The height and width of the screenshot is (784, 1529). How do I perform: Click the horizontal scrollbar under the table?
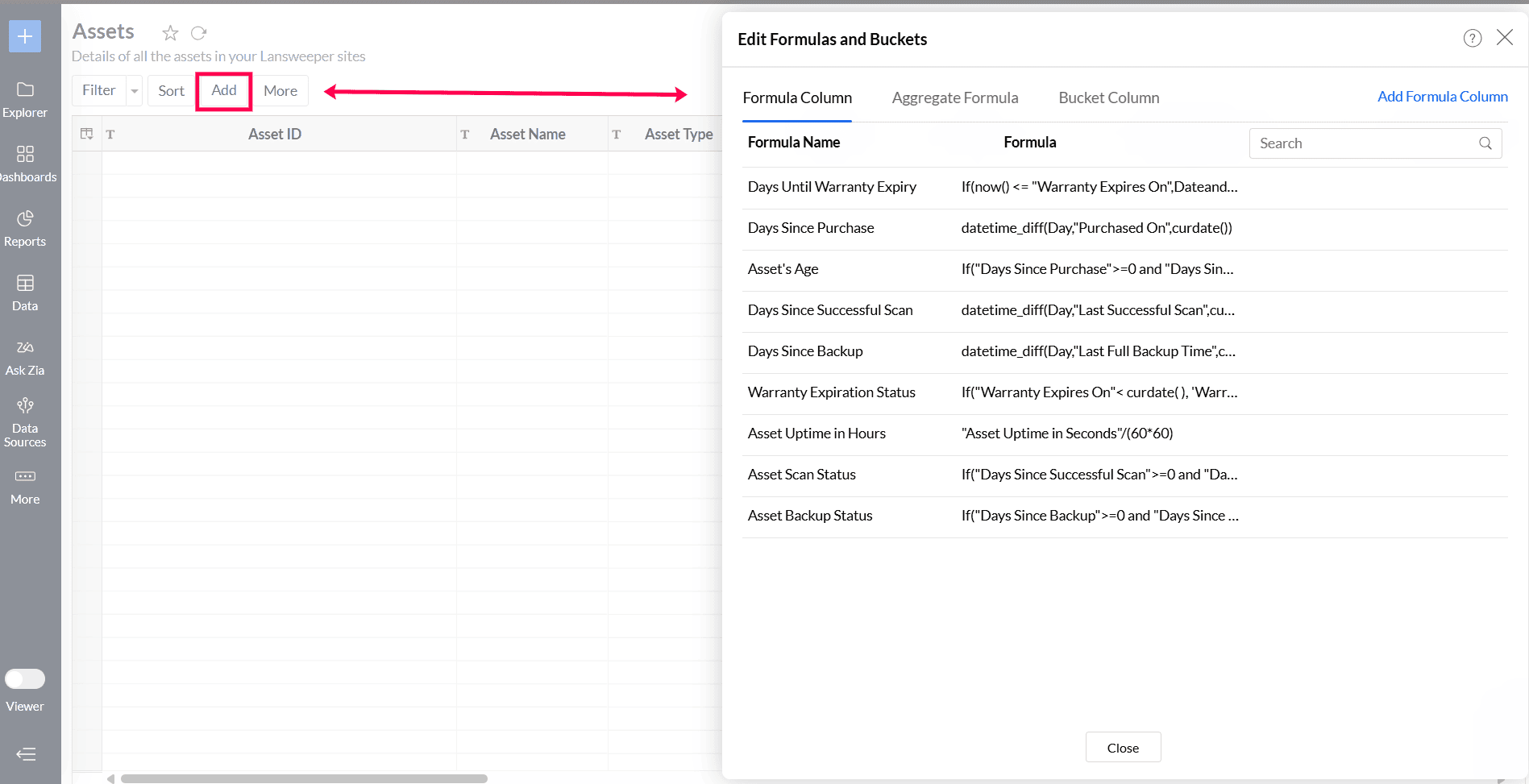click(x=304, y=778)
